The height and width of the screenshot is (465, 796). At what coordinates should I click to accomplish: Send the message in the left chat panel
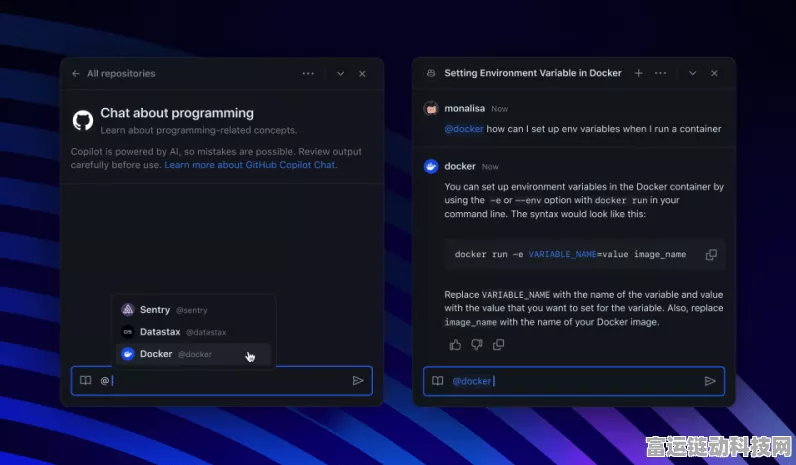(358, 380)
